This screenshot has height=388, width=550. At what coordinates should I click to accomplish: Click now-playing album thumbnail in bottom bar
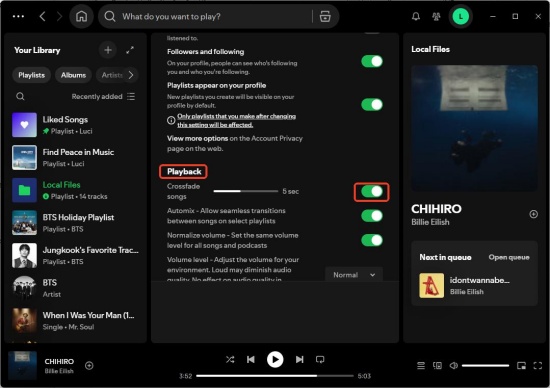[x=22, y=366]
